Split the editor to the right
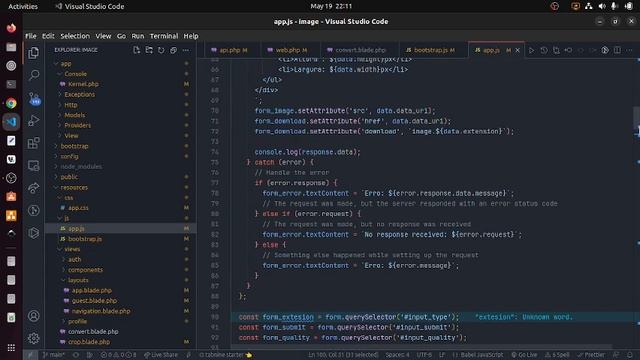Viewport: 640px width, 360px height. click(617, 50)
